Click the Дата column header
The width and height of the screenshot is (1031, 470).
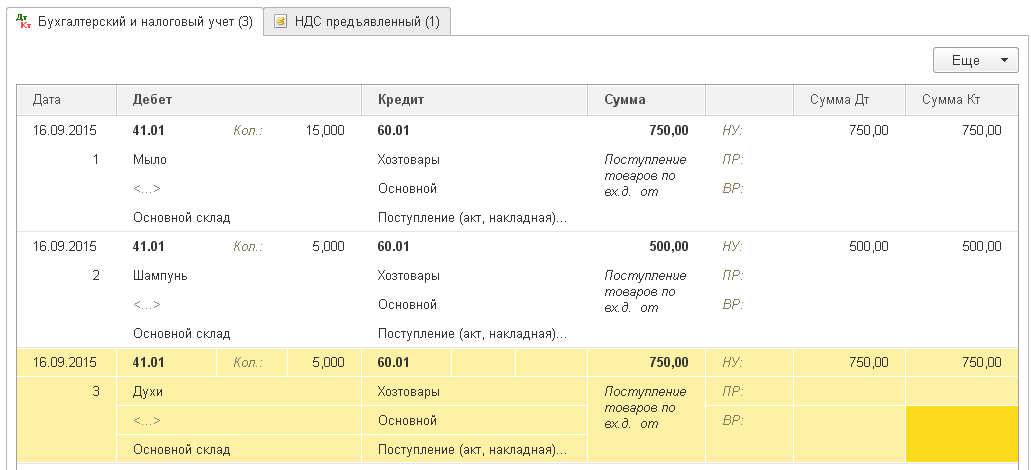47,100
